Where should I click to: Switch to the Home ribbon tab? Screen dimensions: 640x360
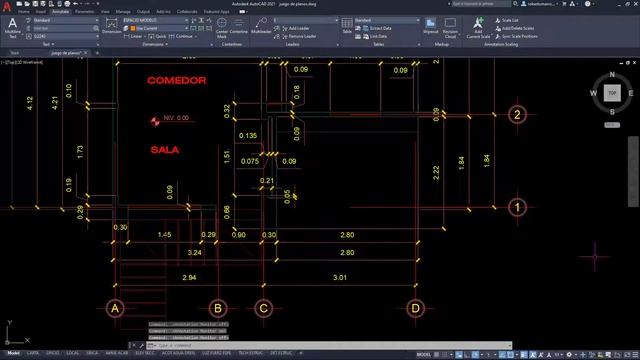tap(24, 12)
